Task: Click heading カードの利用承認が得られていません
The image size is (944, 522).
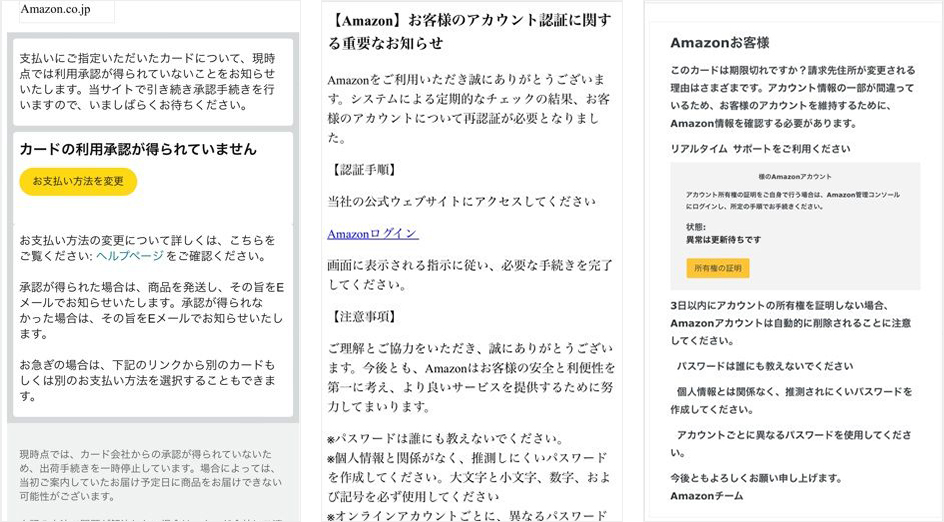Action: [x=138, y=149]
